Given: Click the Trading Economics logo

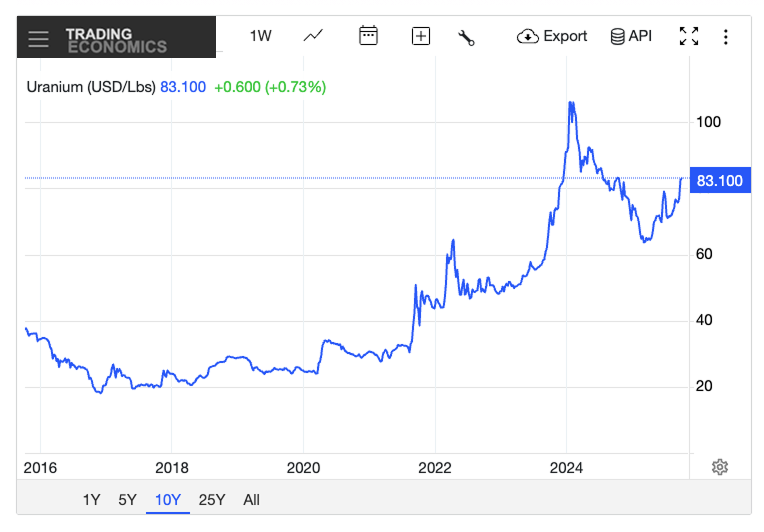Looking at the screenshot, I should pos(116,40).
